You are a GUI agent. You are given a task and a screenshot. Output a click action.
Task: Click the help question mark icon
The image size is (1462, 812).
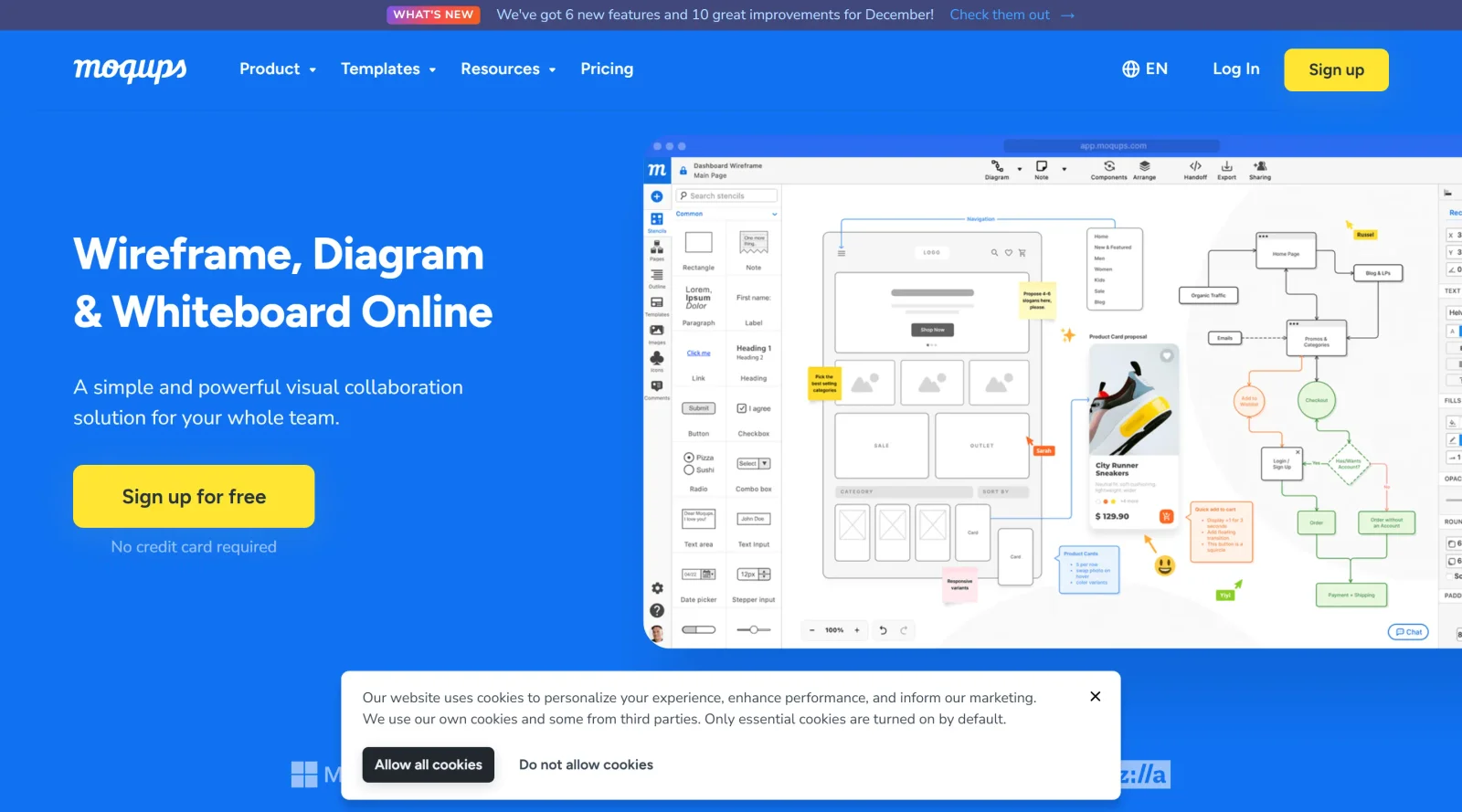pyautogui.click(x=656, y=610)
